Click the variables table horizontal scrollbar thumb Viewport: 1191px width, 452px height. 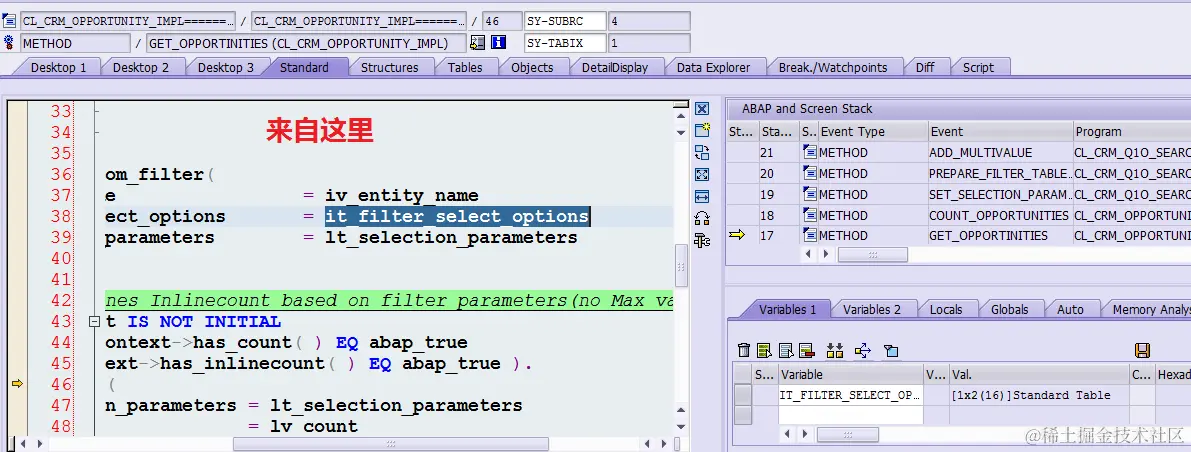[x=848, y=435]
